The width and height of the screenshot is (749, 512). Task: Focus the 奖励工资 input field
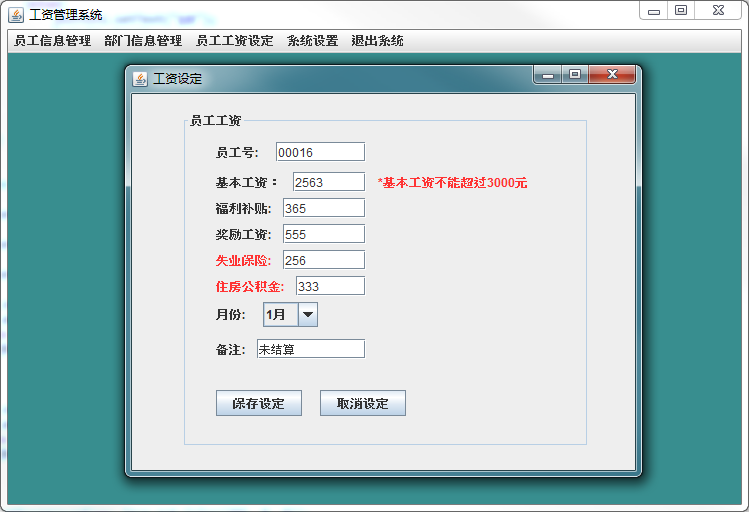tap(324, 234)
